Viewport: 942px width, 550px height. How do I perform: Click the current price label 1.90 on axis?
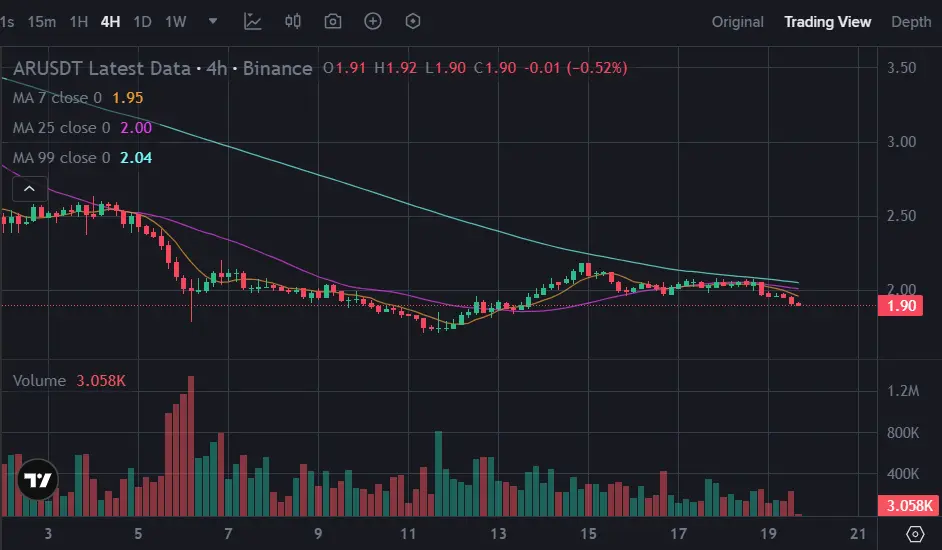(x=901, y=306)
